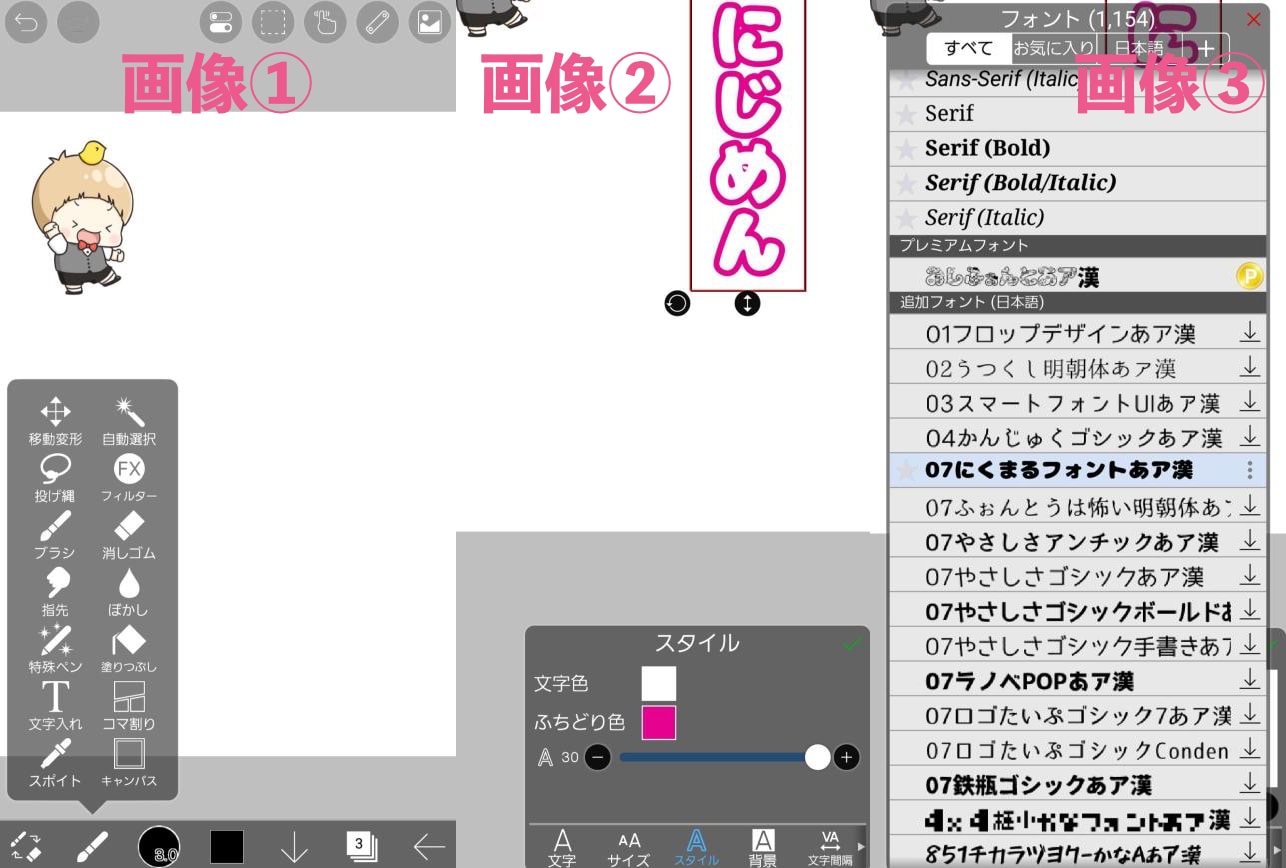Viewport: 1286px width, 868px height.
Task: Download the 01フロップデザイン font
Action: [x=1250, y=333]
